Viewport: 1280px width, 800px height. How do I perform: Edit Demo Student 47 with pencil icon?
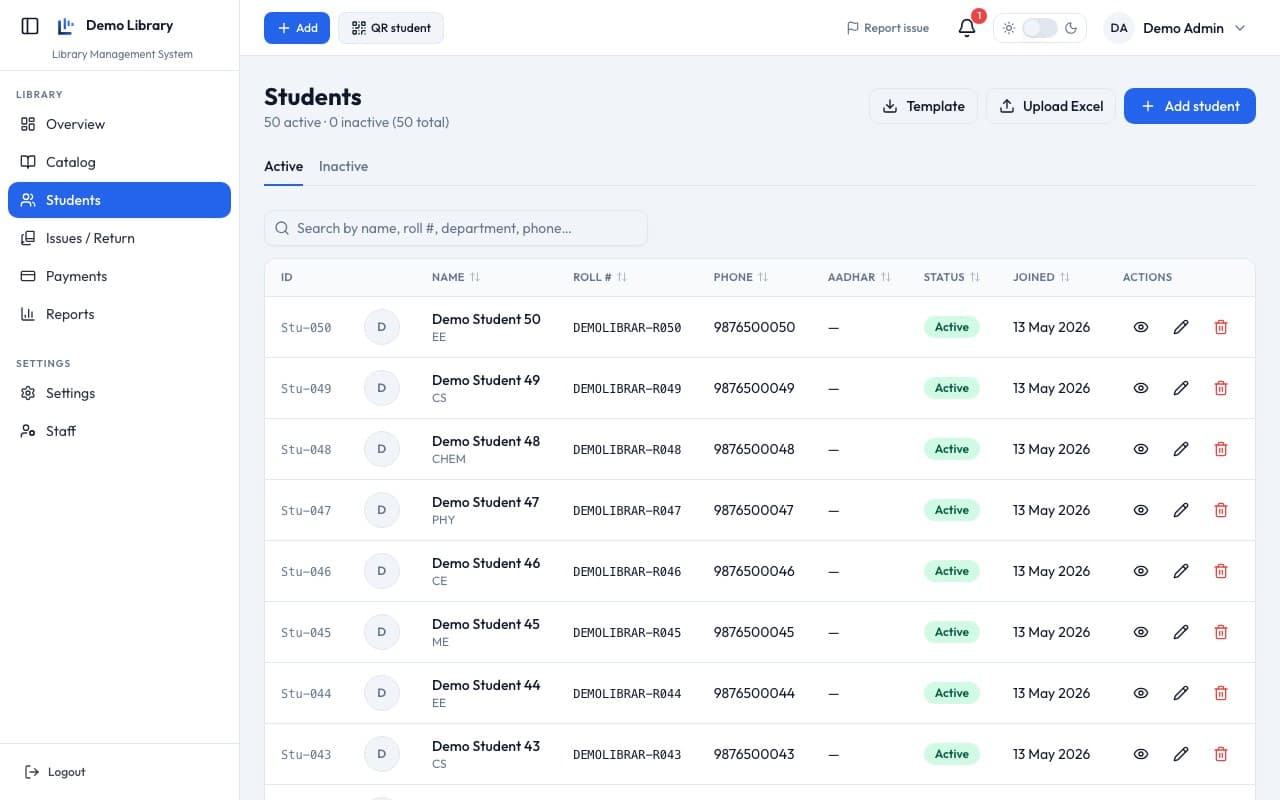tap(1181, 510)
